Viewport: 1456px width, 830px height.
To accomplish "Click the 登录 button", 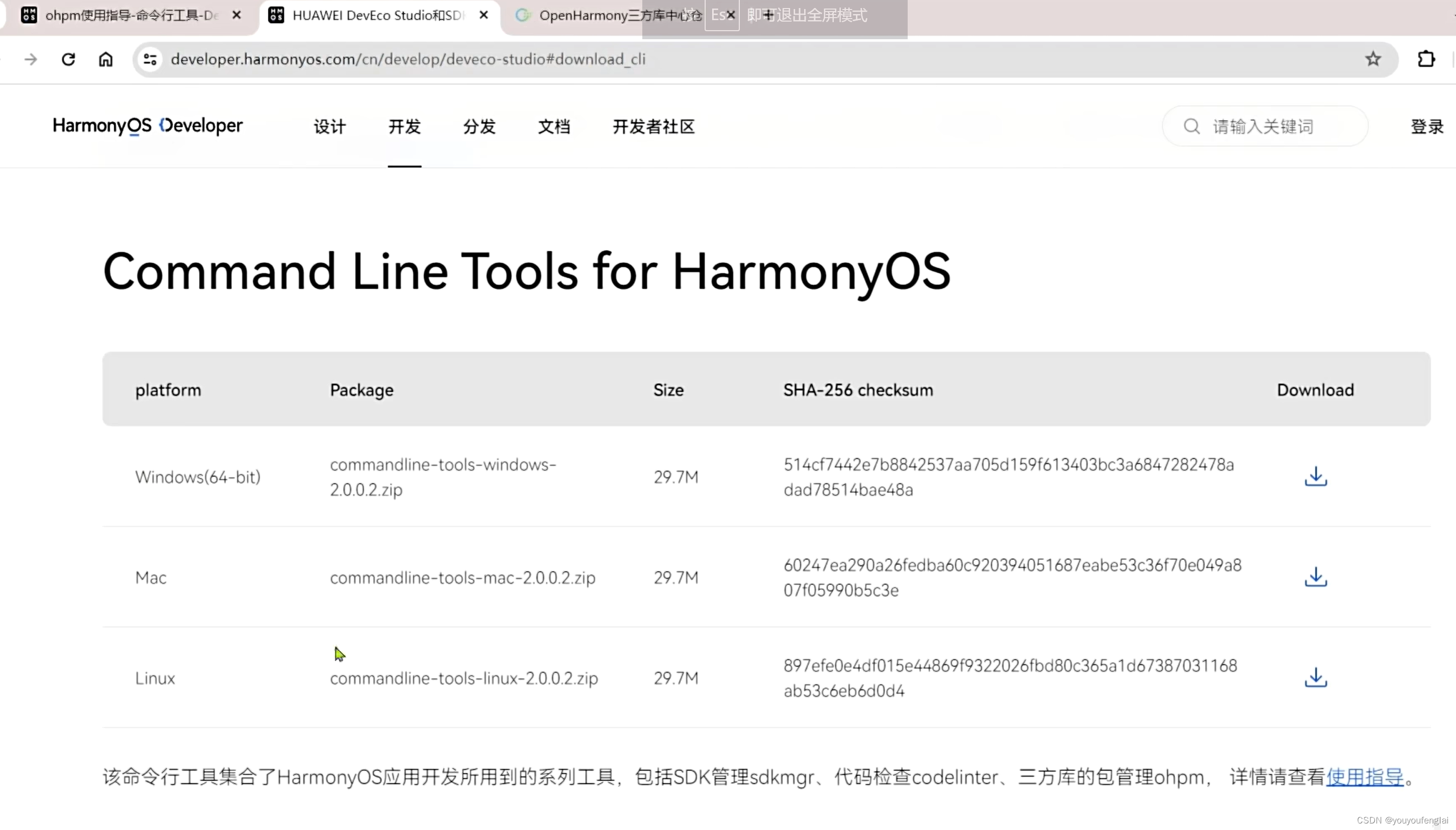I will coord(1428,126).
